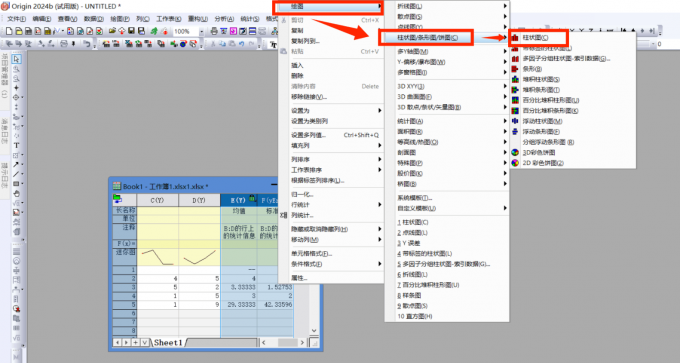Click the vertical scrollbar down arrow in Book1

[x=314, y=331]
